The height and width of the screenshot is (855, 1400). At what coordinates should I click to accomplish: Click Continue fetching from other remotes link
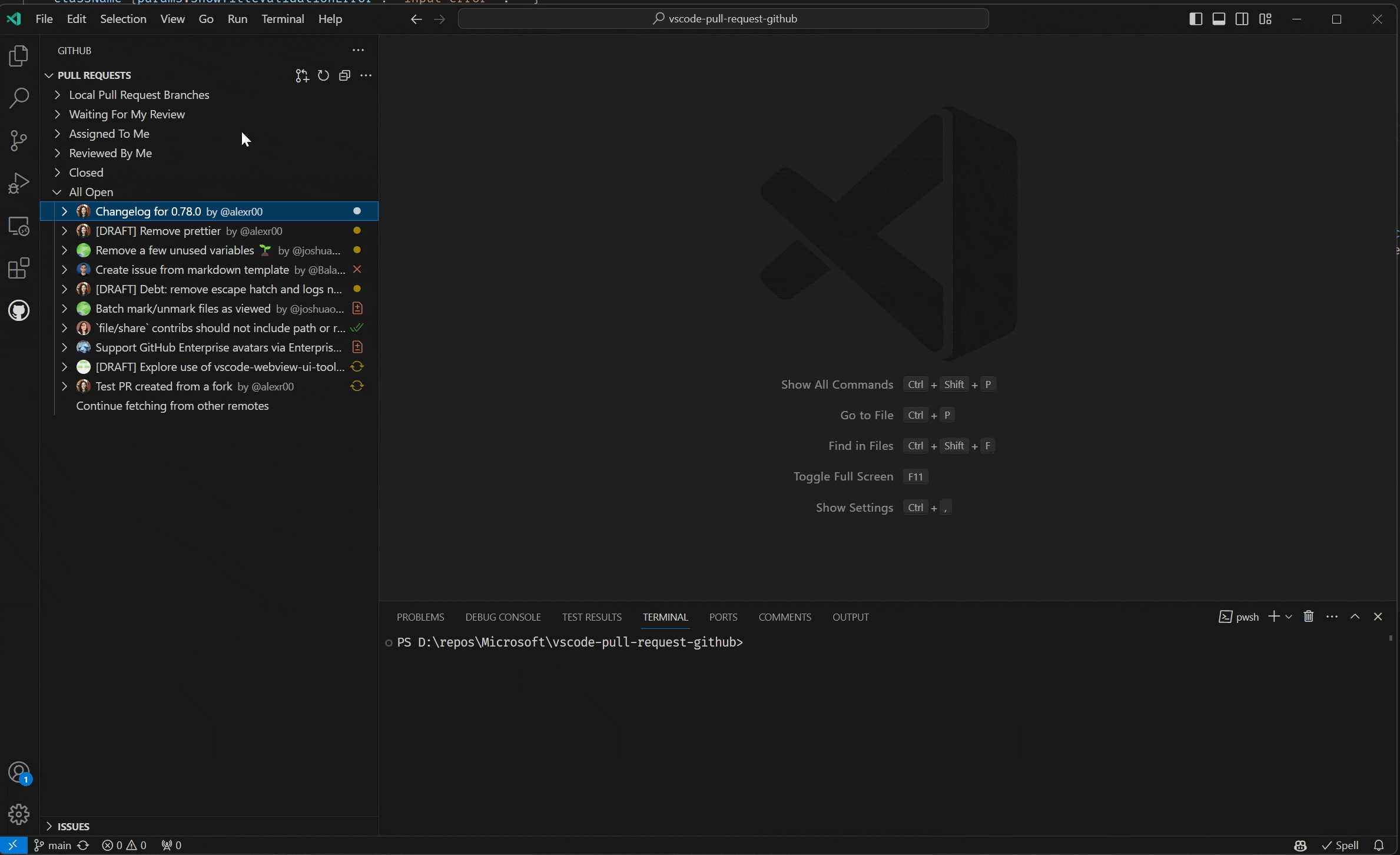pyautogui.click(x=172, y=405)
